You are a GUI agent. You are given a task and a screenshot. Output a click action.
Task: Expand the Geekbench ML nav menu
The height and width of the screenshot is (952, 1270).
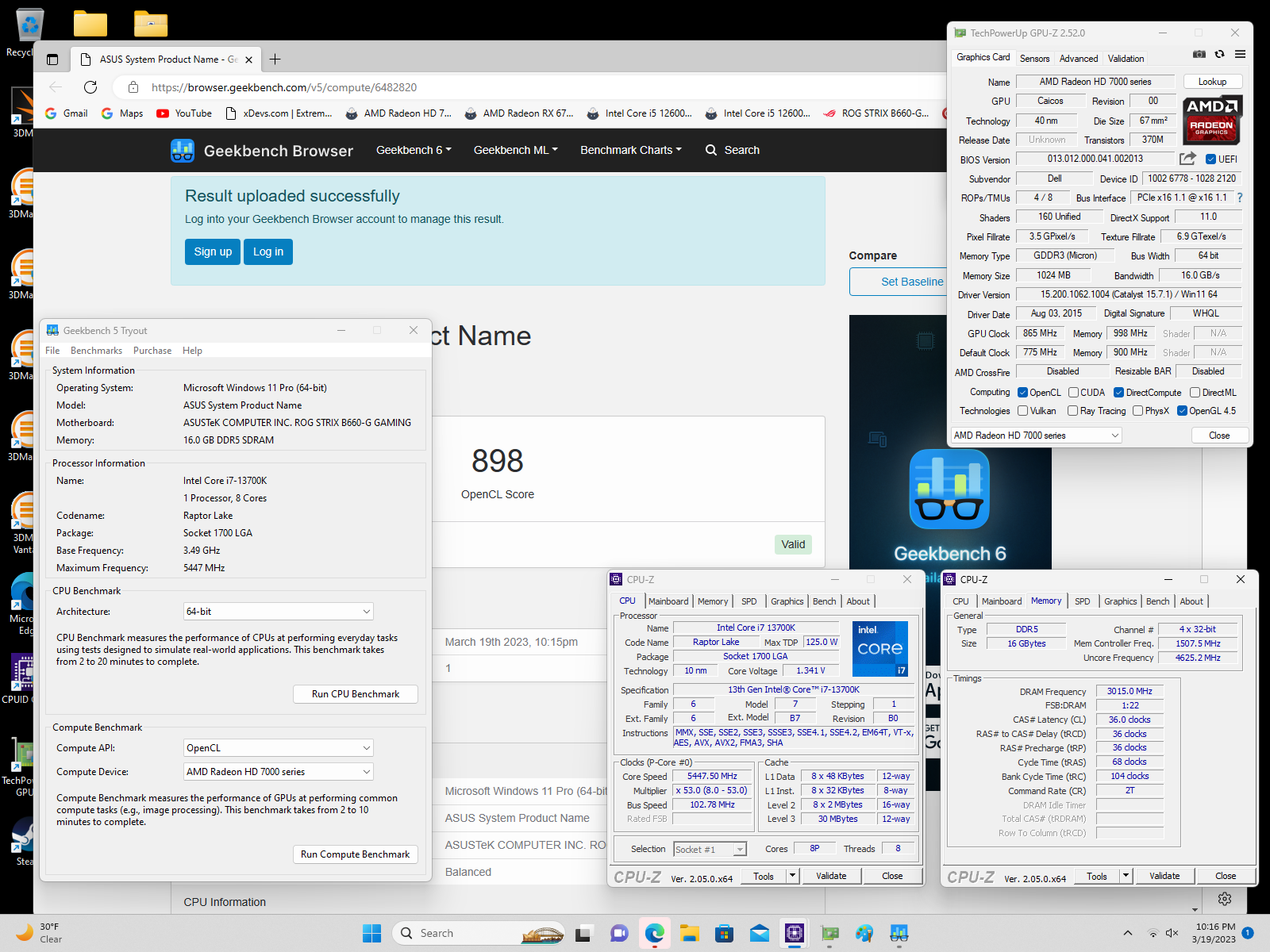click(x=516, y=150)
